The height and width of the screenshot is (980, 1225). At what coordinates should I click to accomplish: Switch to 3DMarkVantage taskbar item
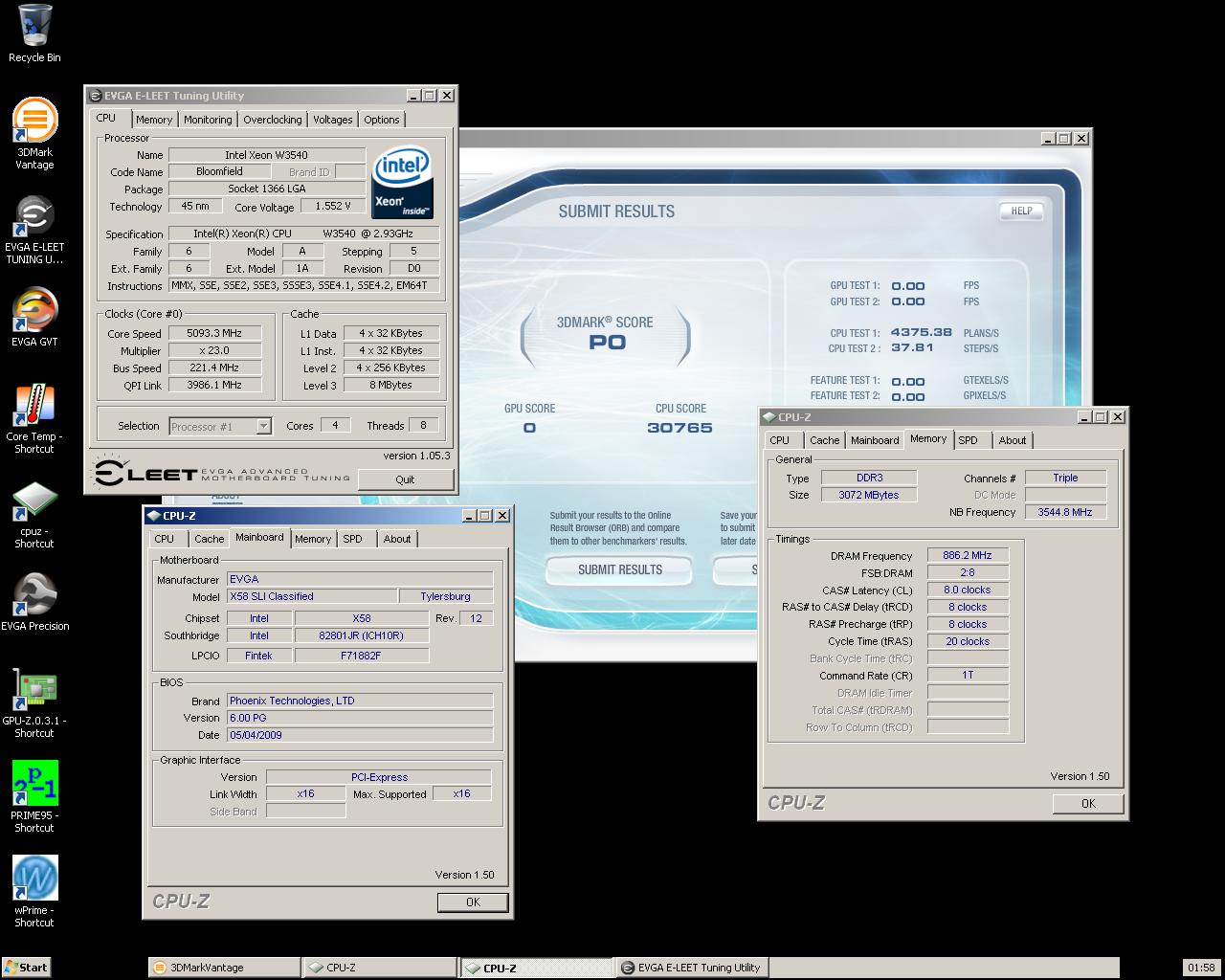pyautogui.click(x=225, y=968)
